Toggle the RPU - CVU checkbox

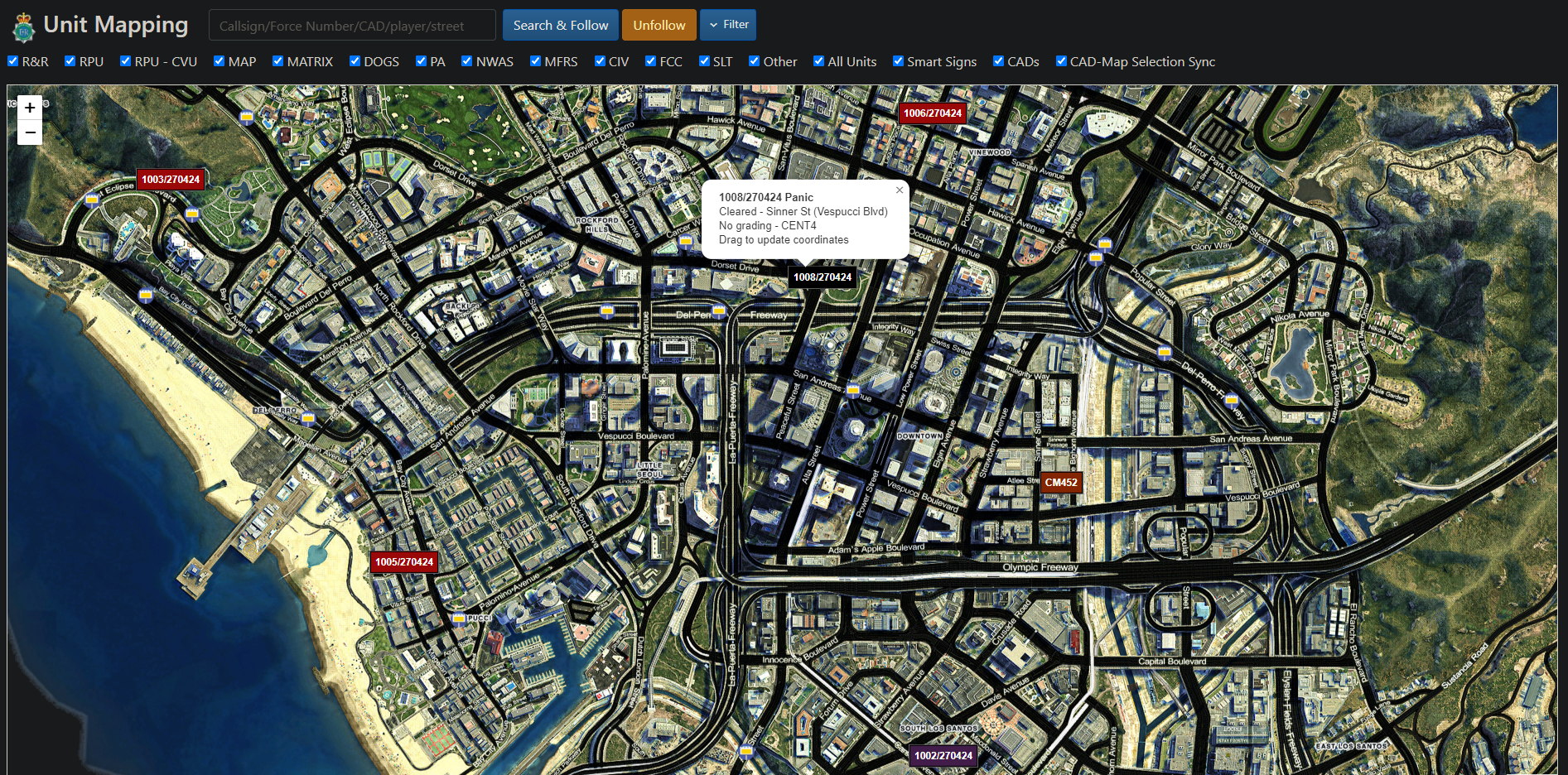(126, 61)
